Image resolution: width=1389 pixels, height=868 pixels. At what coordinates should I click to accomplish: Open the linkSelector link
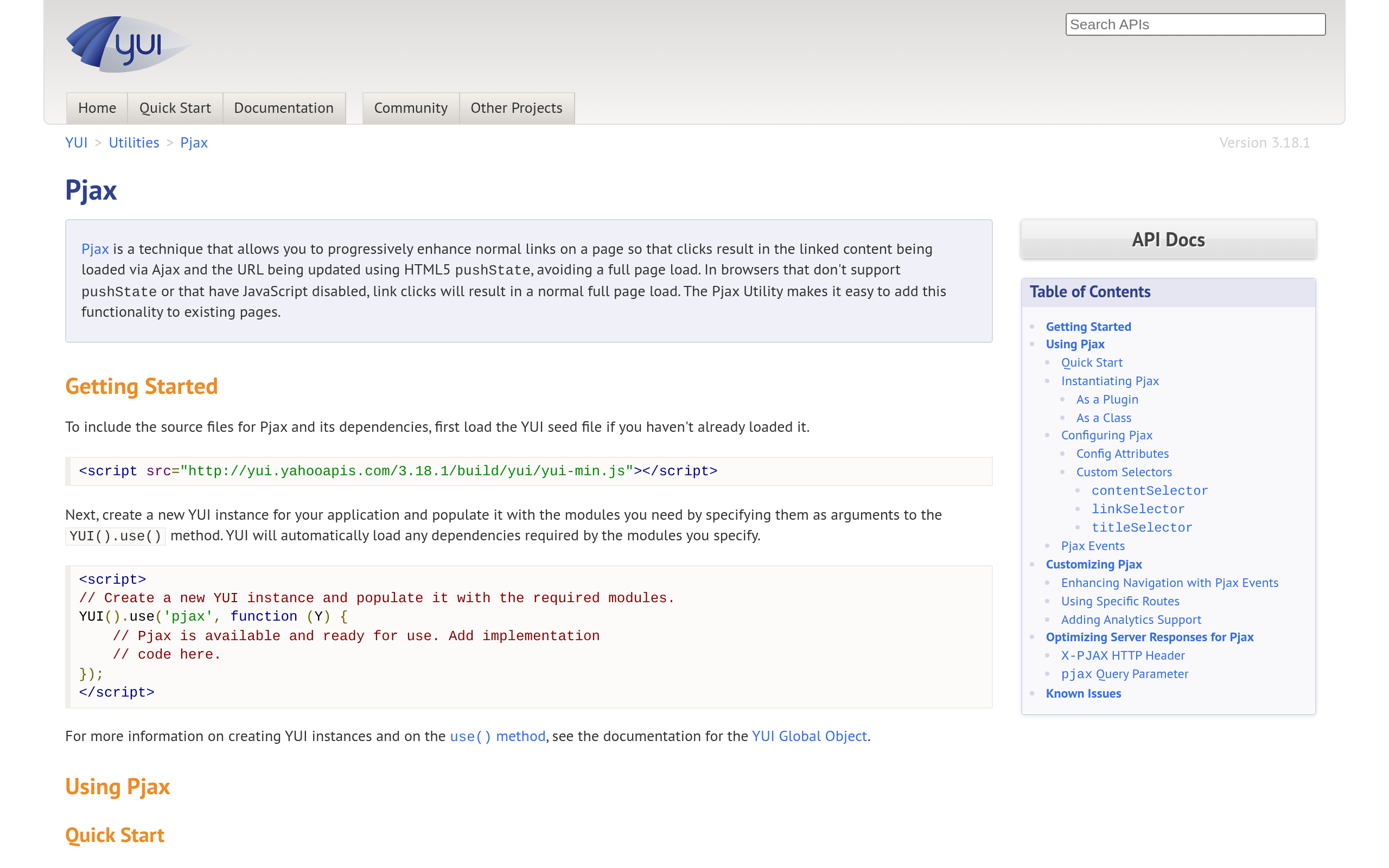[1138, 509]
